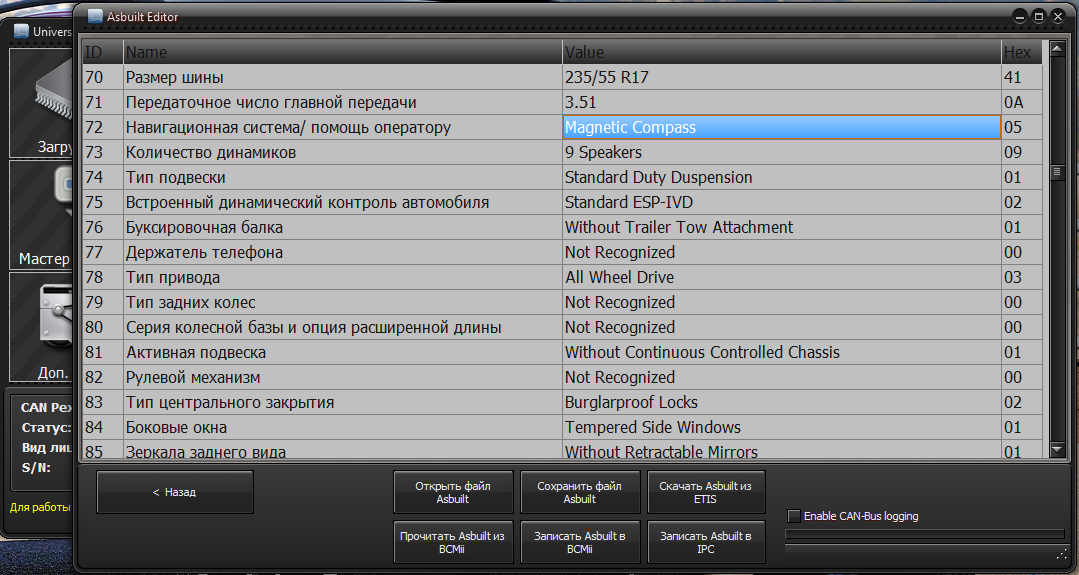Image resolution: width=1079 pixels, height=575 pixels.
Task: Click Скачать Asbuilt из ETIS button
Action: (x=705, y=492)
